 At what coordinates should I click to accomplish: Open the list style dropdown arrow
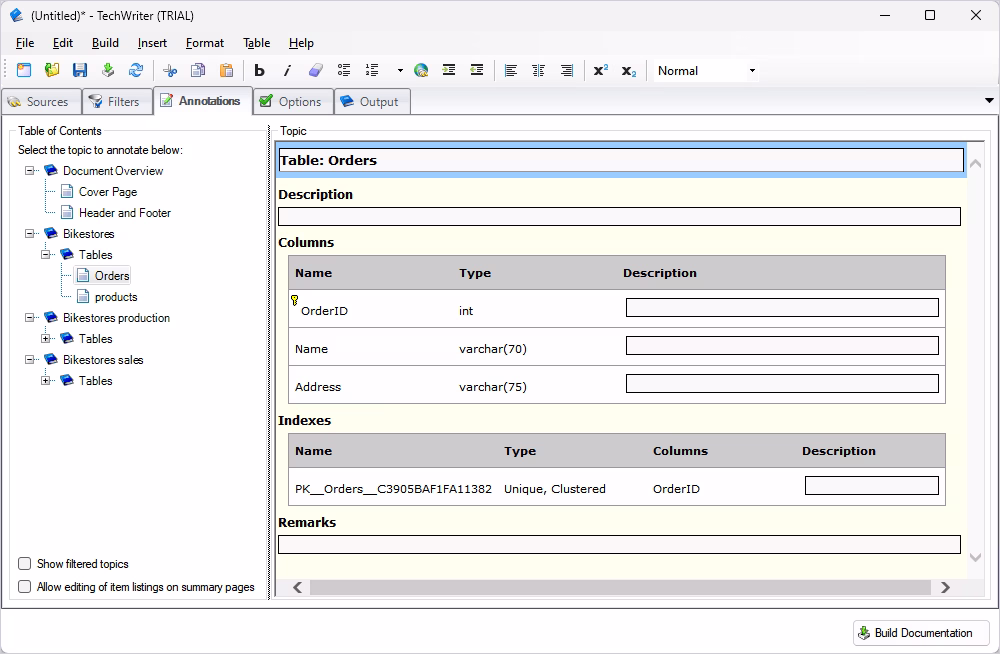(x=400, y=70)
